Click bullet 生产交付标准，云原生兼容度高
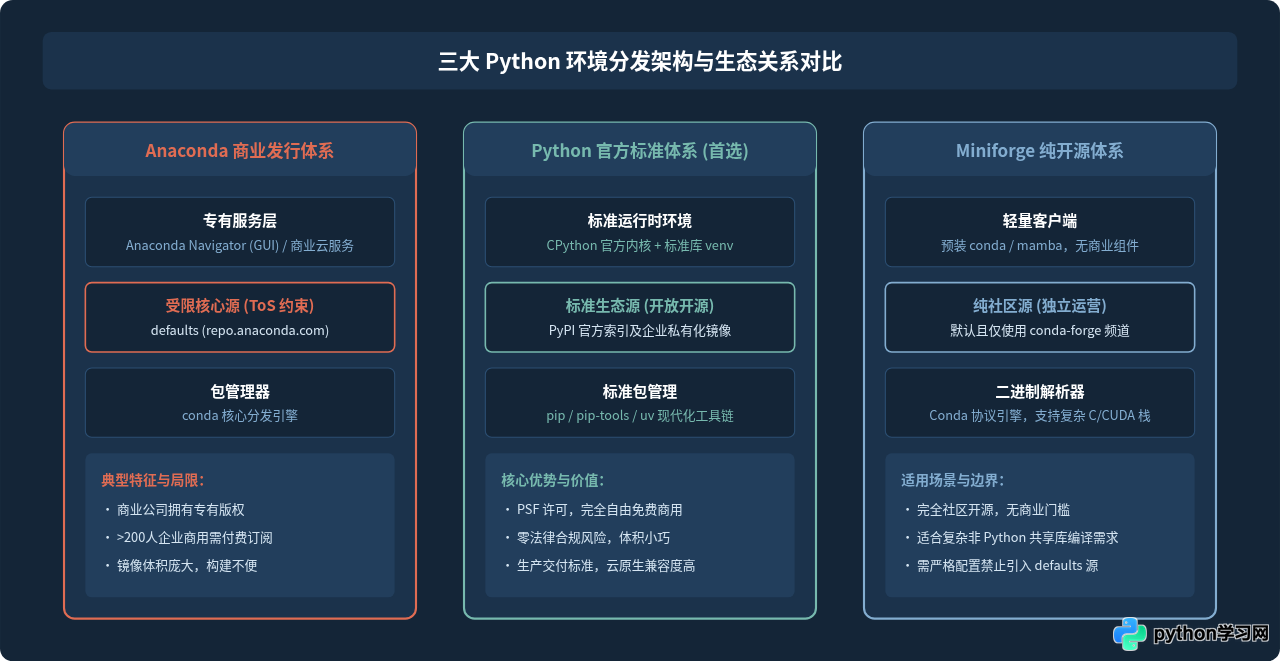This screenshot has height=662, width=1280. click(x=606, y=566)
